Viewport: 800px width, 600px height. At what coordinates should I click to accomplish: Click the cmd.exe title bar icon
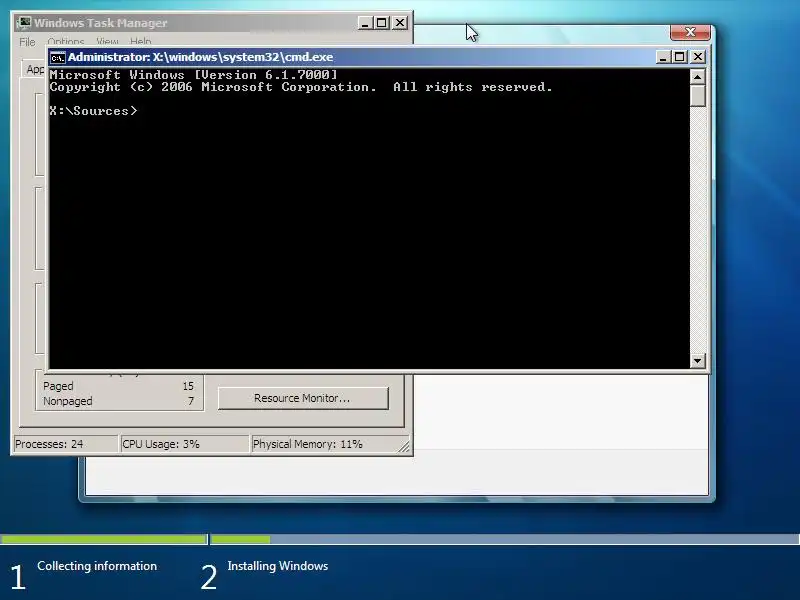[x=58, y=57]
